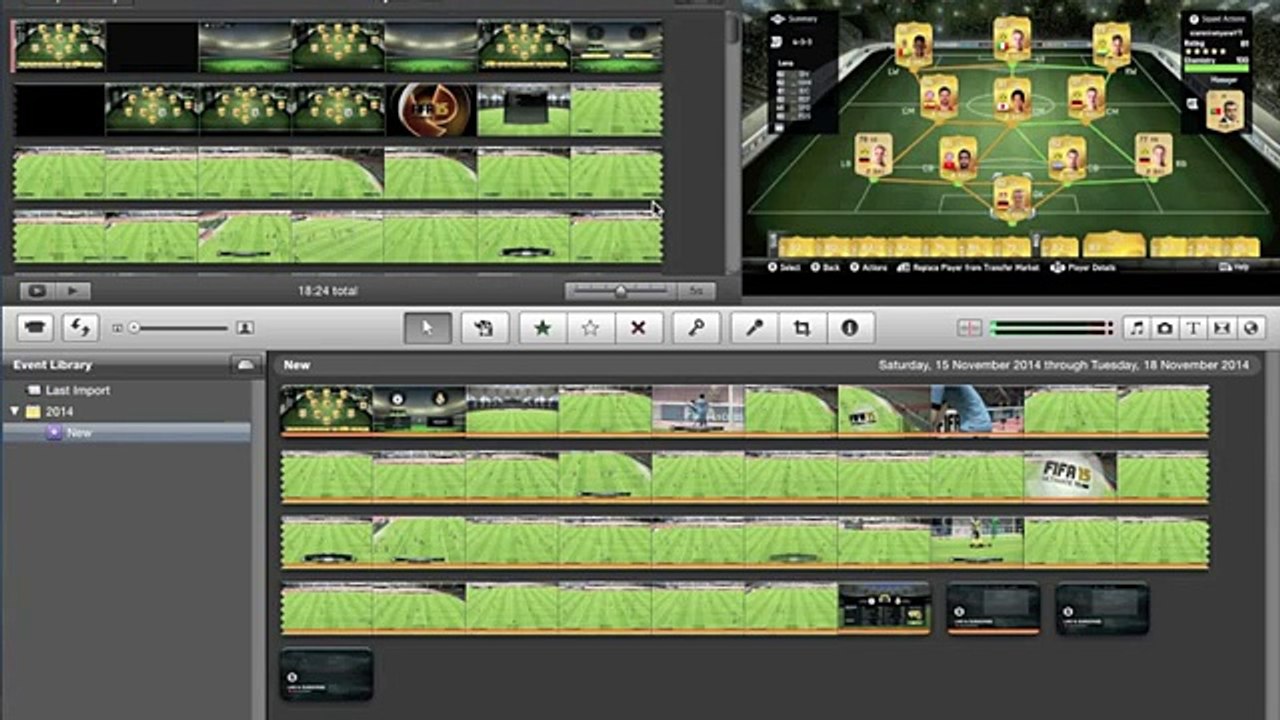Select Last Import in the Event Library
The image size is (1280, 720).
point(77,390)
